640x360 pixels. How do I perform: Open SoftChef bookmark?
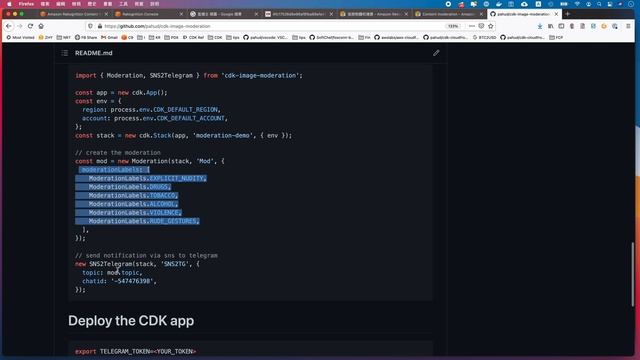tap(331, 37)
